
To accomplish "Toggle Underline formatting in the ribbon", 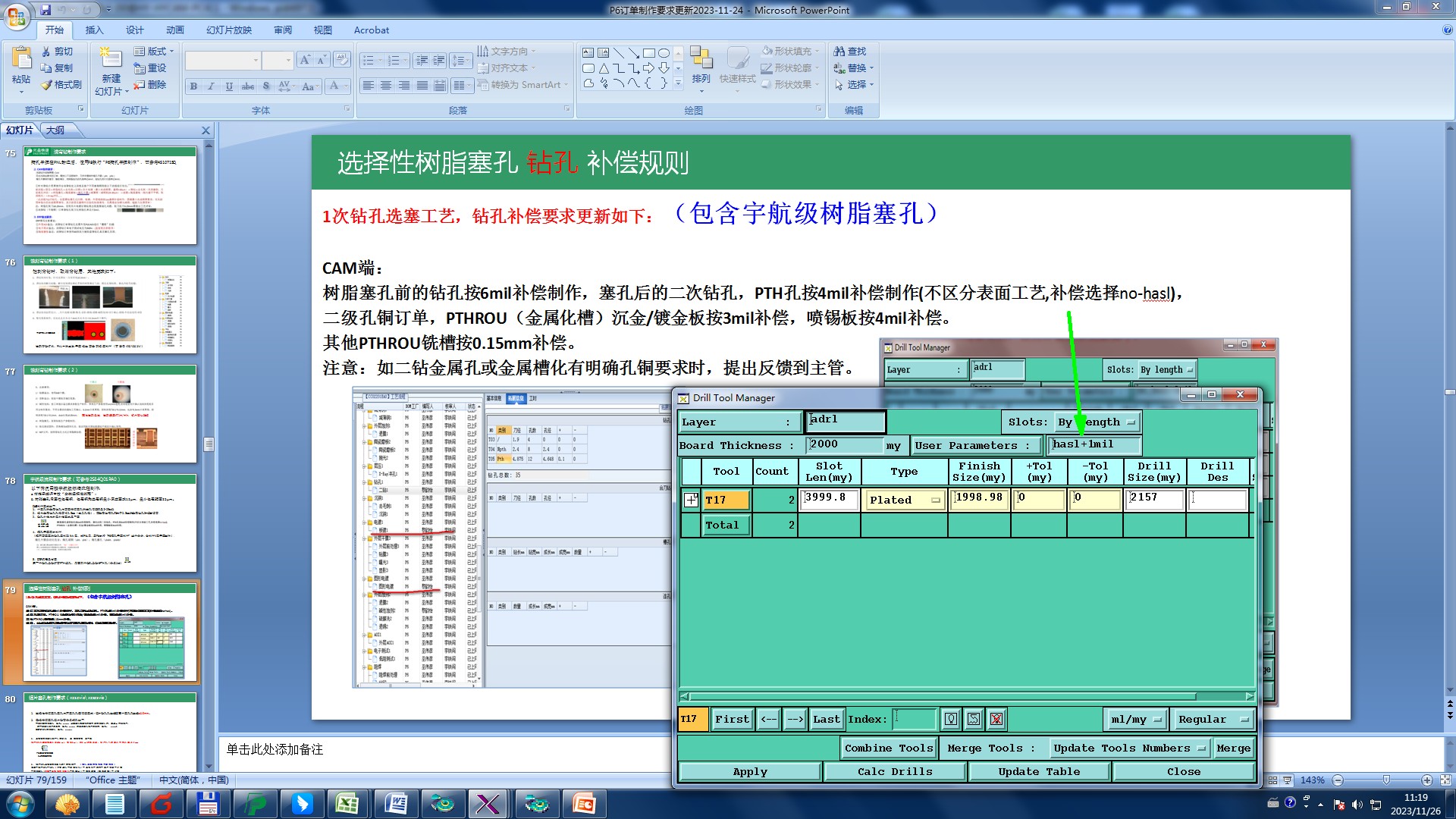I will (229, 86).
